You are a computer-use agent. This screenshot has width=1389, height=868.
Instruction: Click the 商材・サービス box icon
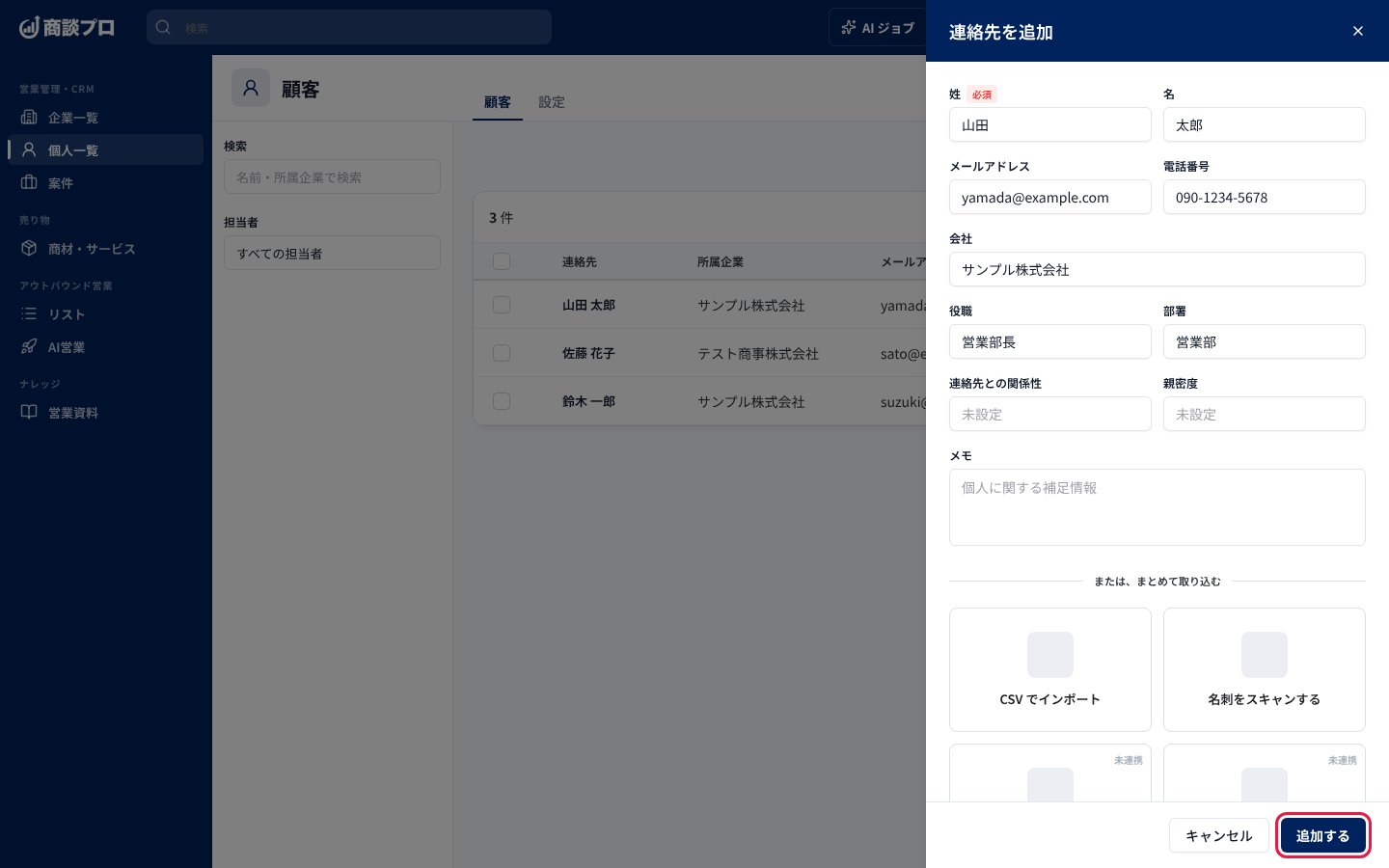tap(29, 249)
